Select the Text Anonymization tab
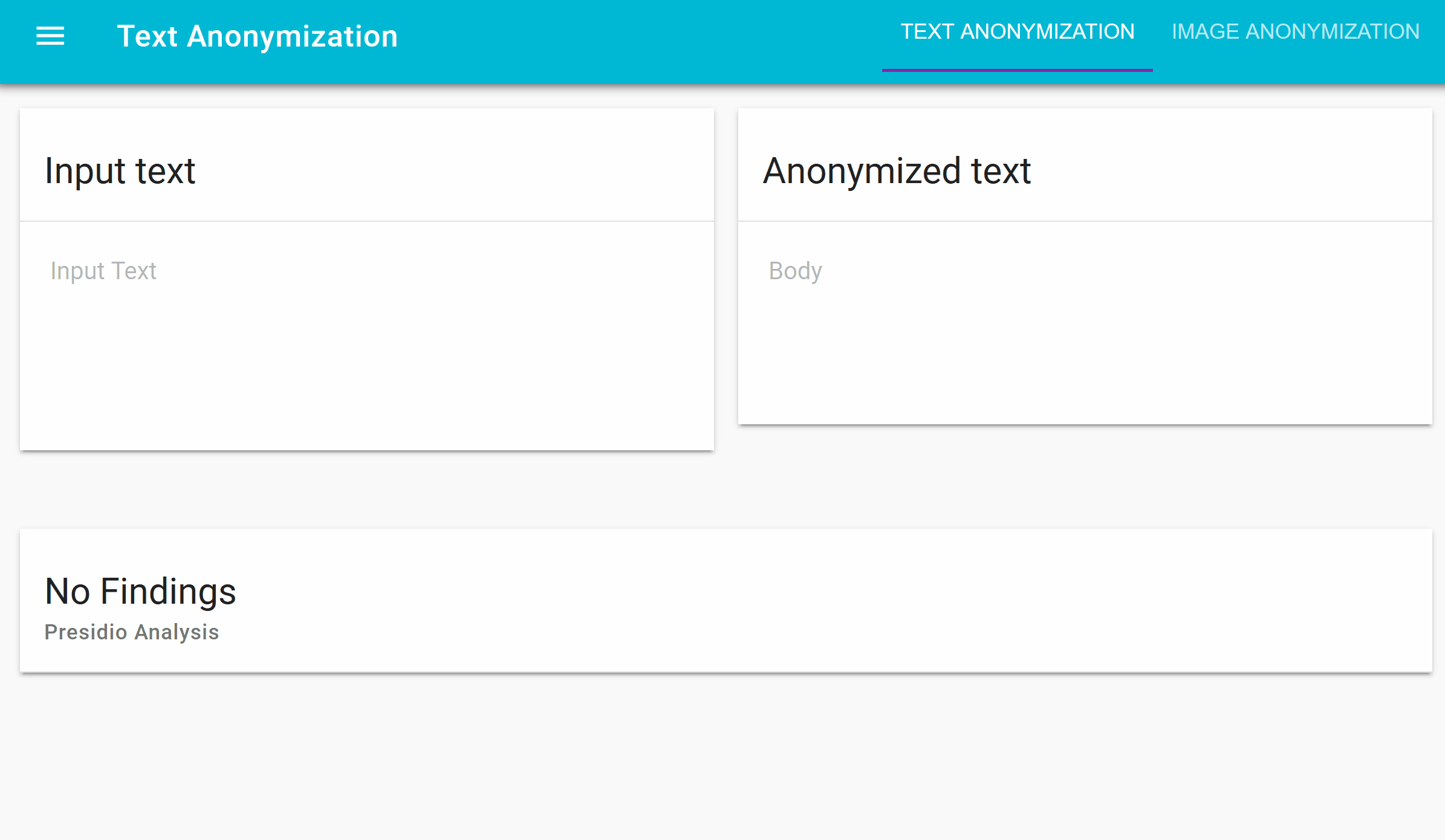This screenshot has width=1445, height=840. [1018, 32]
